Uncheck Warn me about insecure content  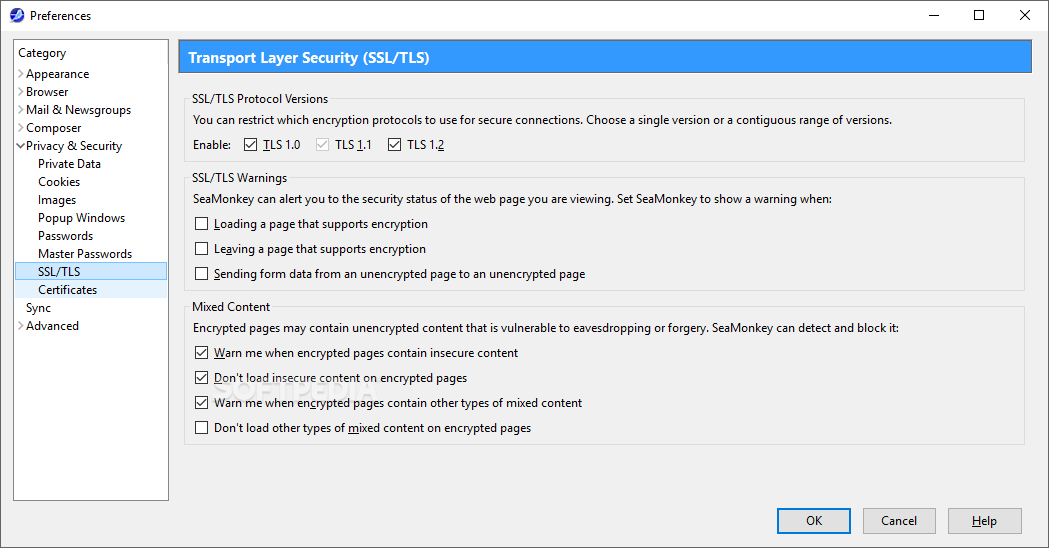pos(201,353)
